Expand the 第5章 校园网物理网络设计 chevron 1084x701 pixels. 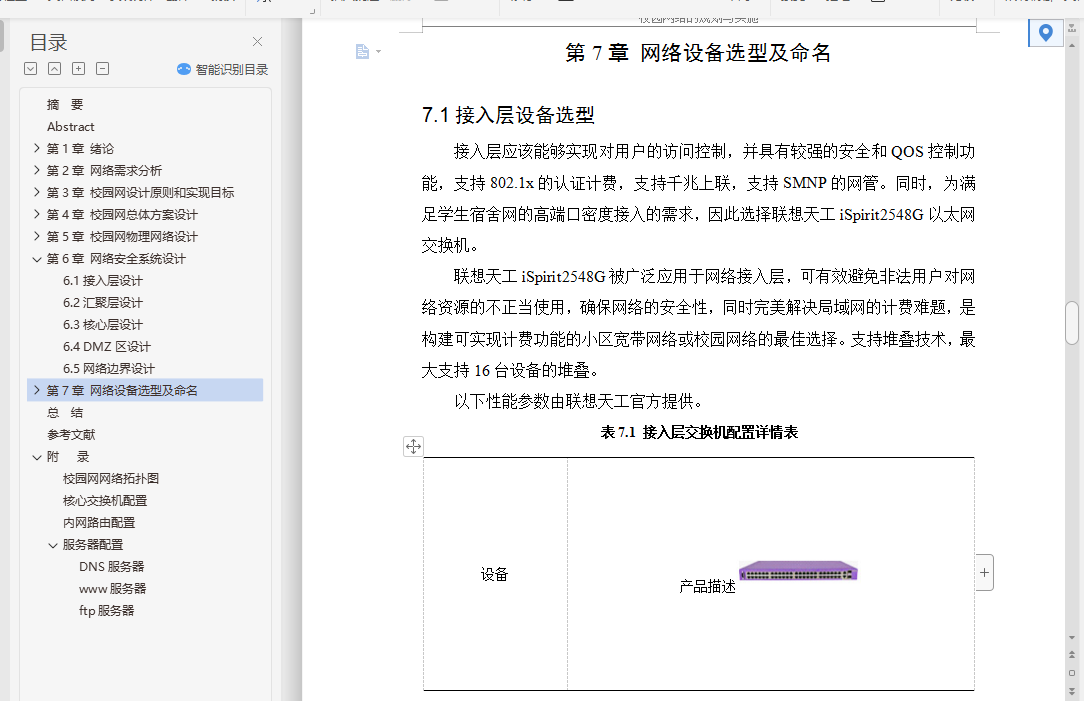tap(37, 236)
